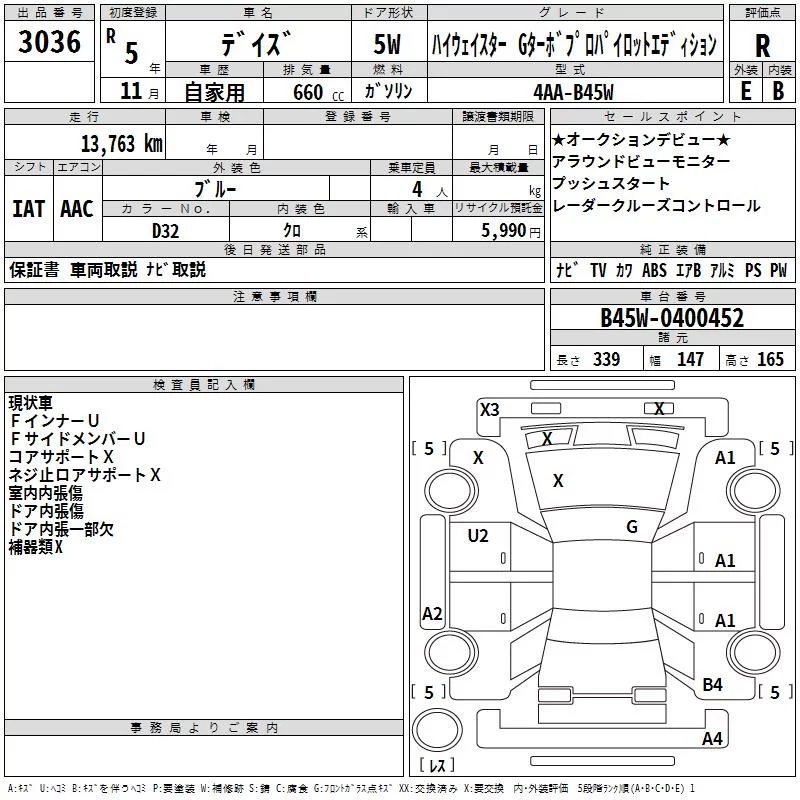
Task: Click exterior color ブルー
Action: [215, 189]
